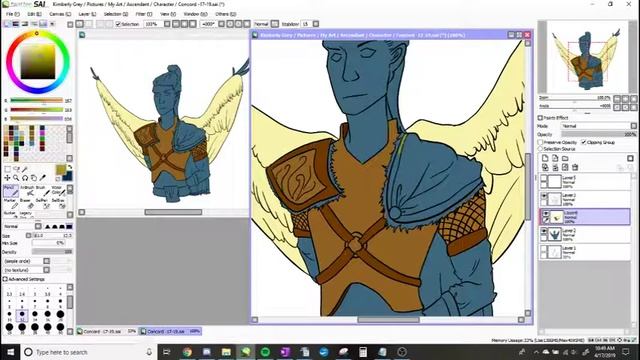Select the flattest brush edge shape
The image size is (640, 360).
[69, 226]
